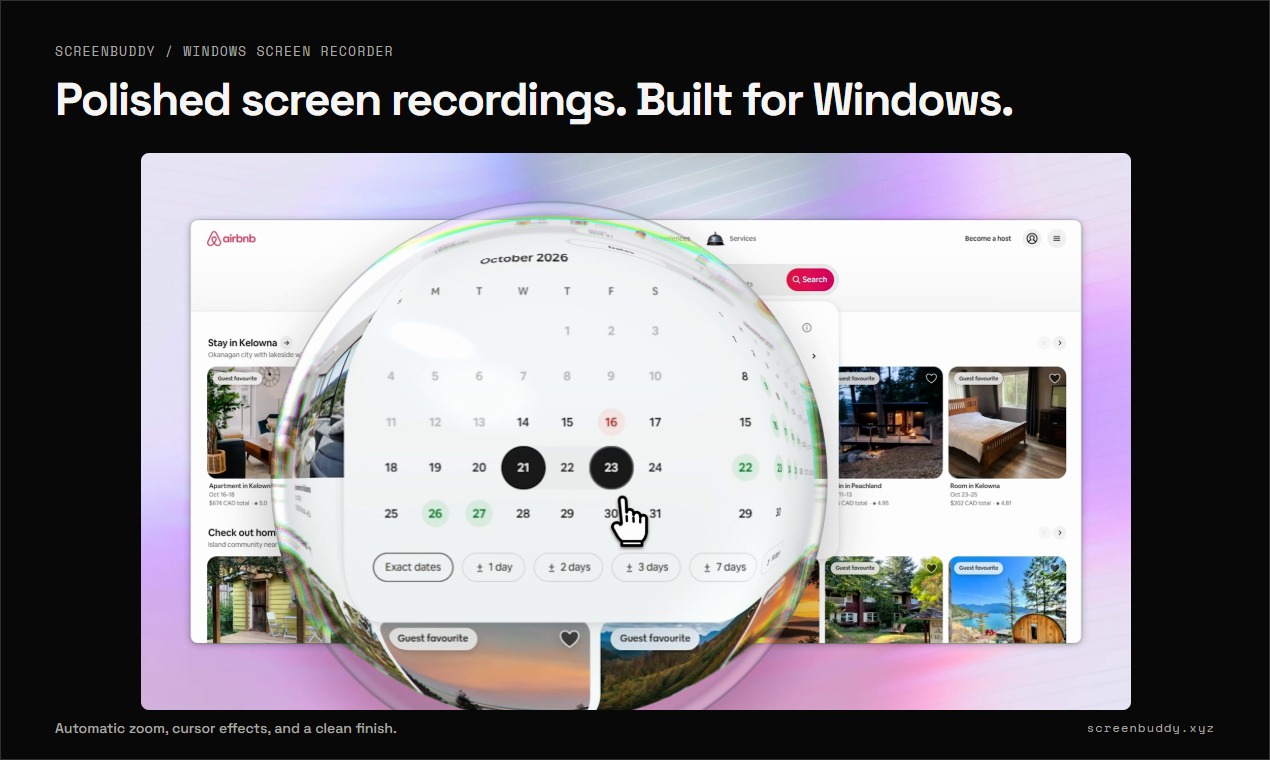This screenshot has width=1270, height=760.
Task: Open the barrel sauna lake listing photo
Action: coord(1007,600)
